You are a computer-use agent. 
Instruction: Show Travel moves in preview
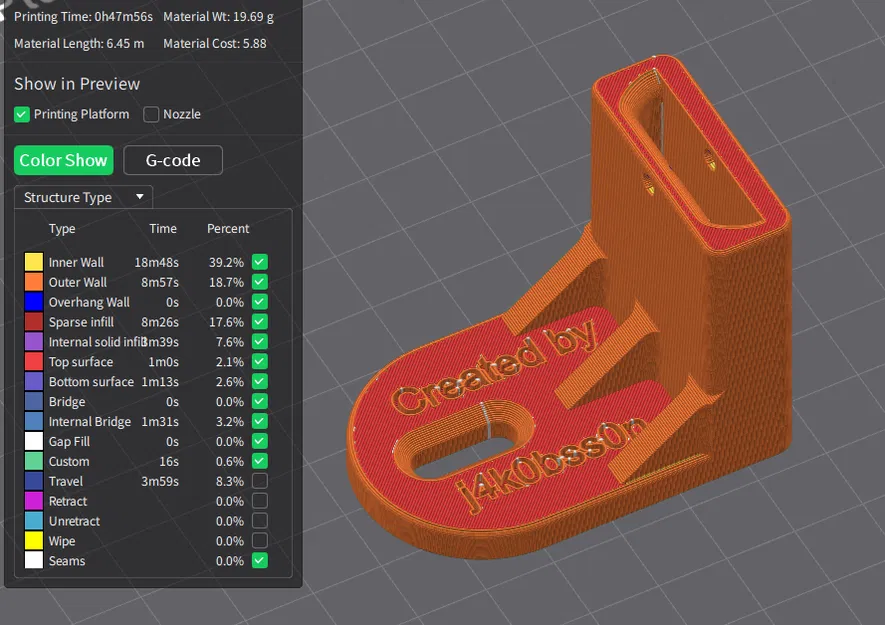[x=260, y=481]
